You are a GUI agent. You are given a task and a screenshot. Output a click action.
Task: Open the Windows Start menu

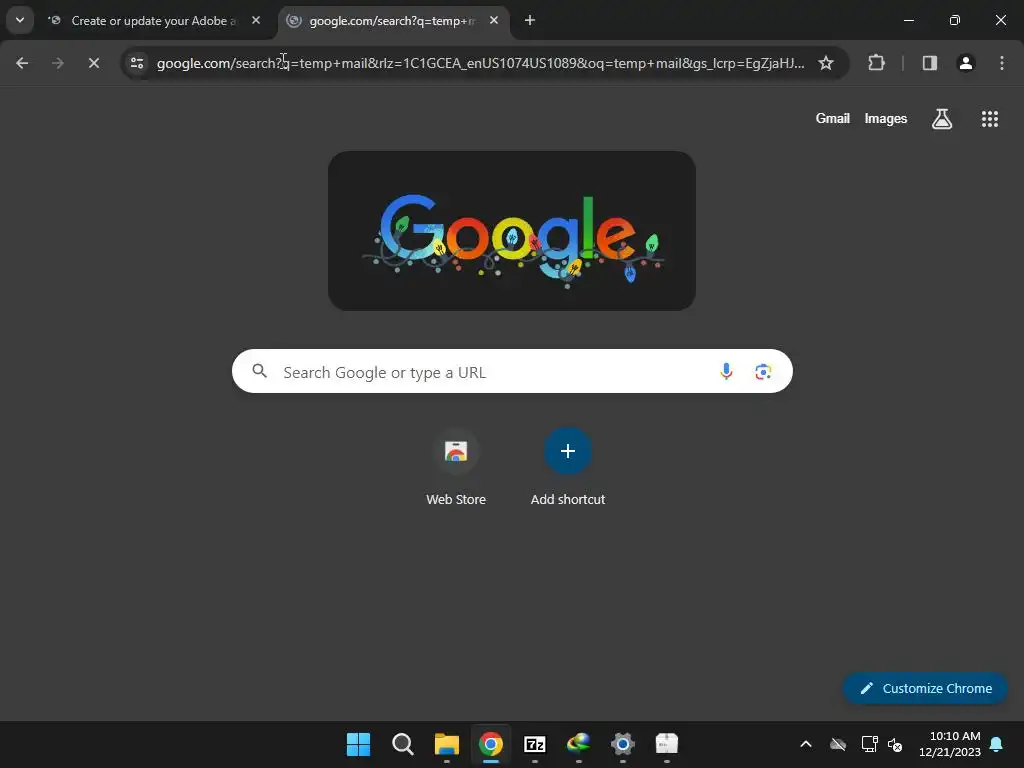[x=359, y=744]
